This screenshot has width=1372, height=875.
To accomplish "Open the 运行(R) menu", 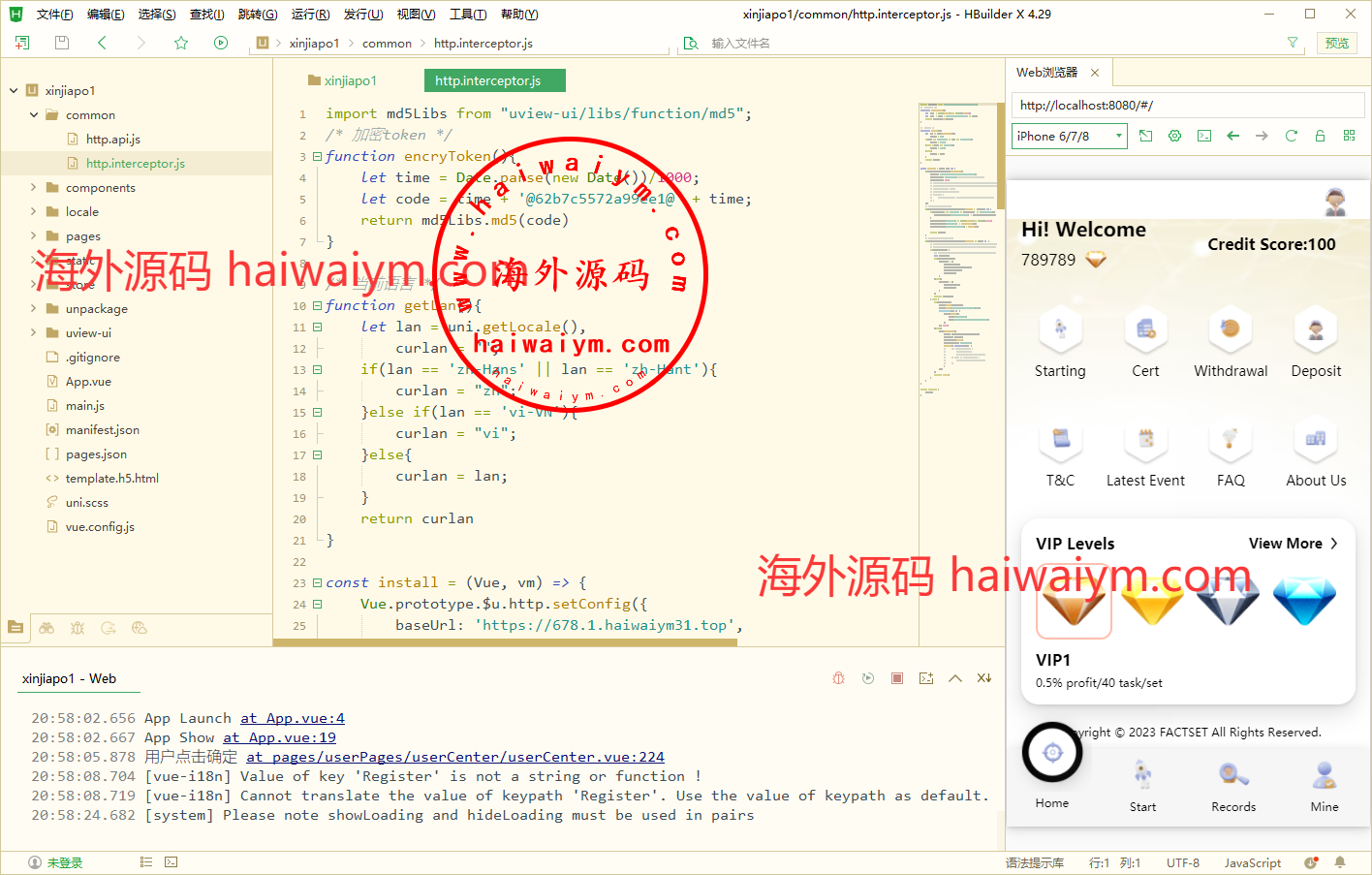I will 310,14.
